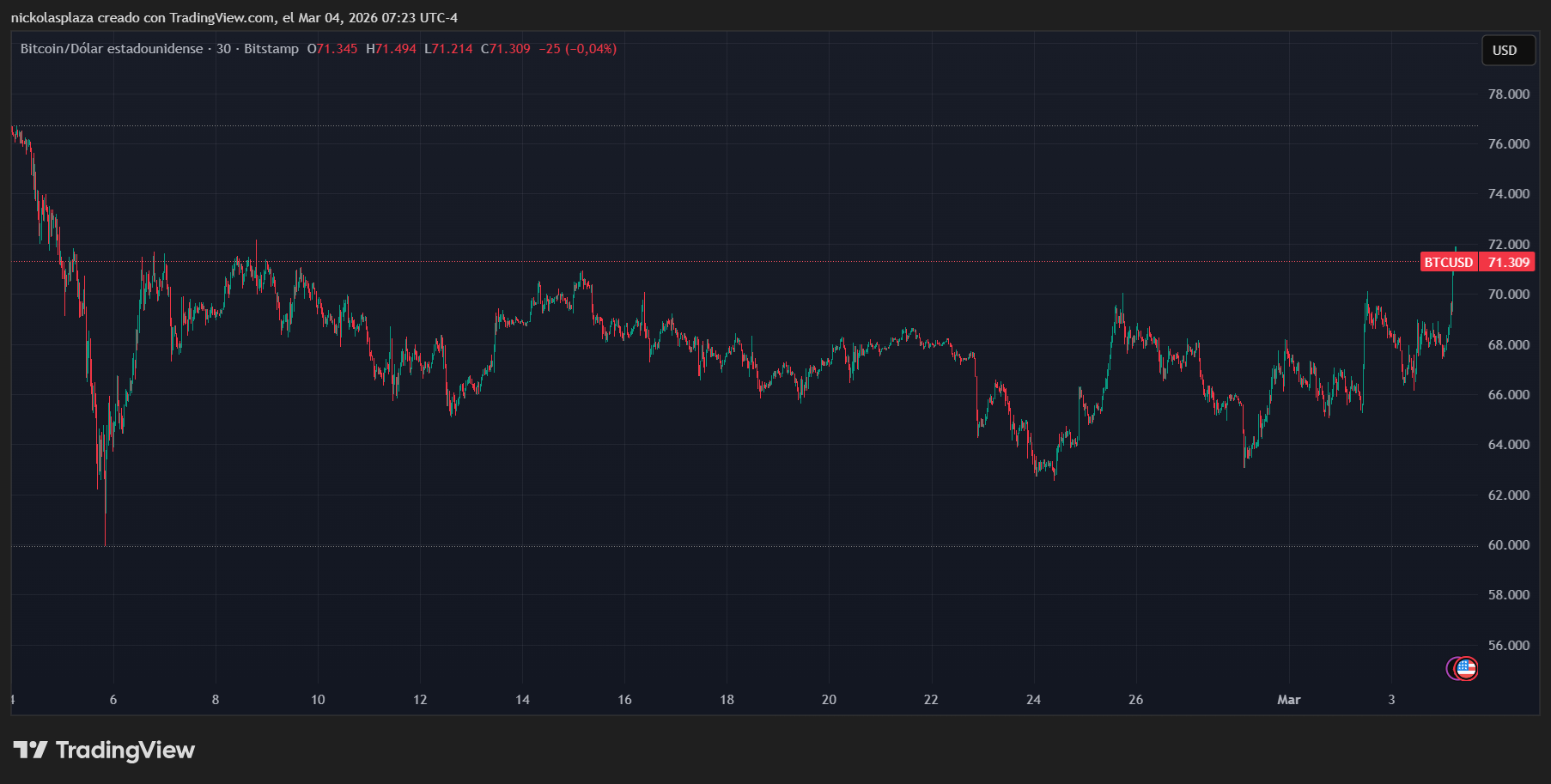This screenshot has width=1551, height=784.
Task: Click the high value H71.494 in legend
Action: 392,49
